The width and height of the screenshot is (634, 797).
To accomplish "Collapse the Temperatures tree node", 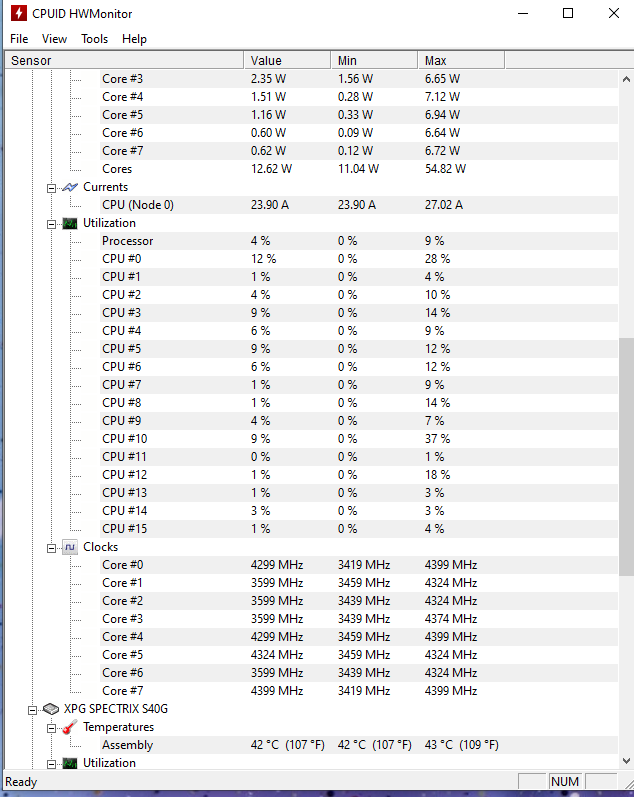I will (51, 727).
